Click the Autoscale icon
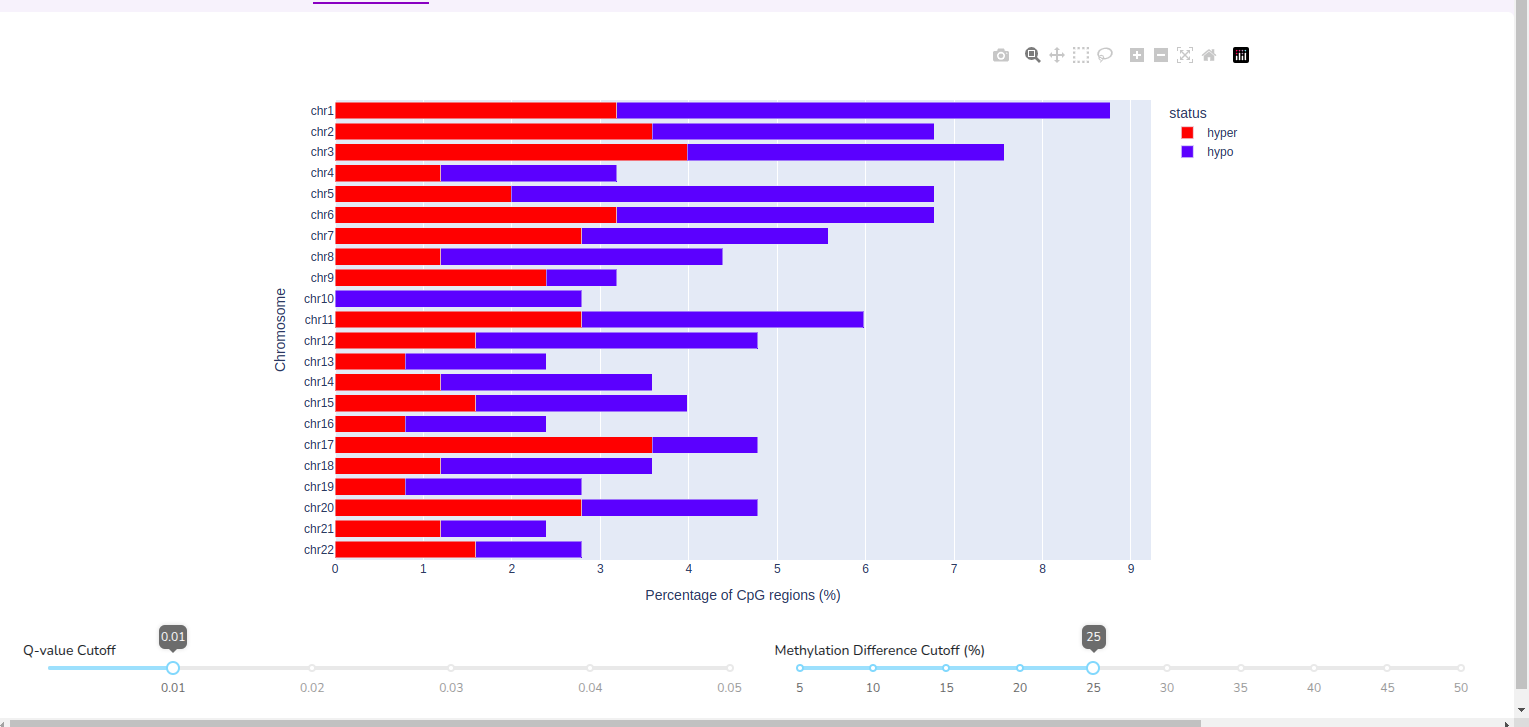 (x=1185, y=55)
